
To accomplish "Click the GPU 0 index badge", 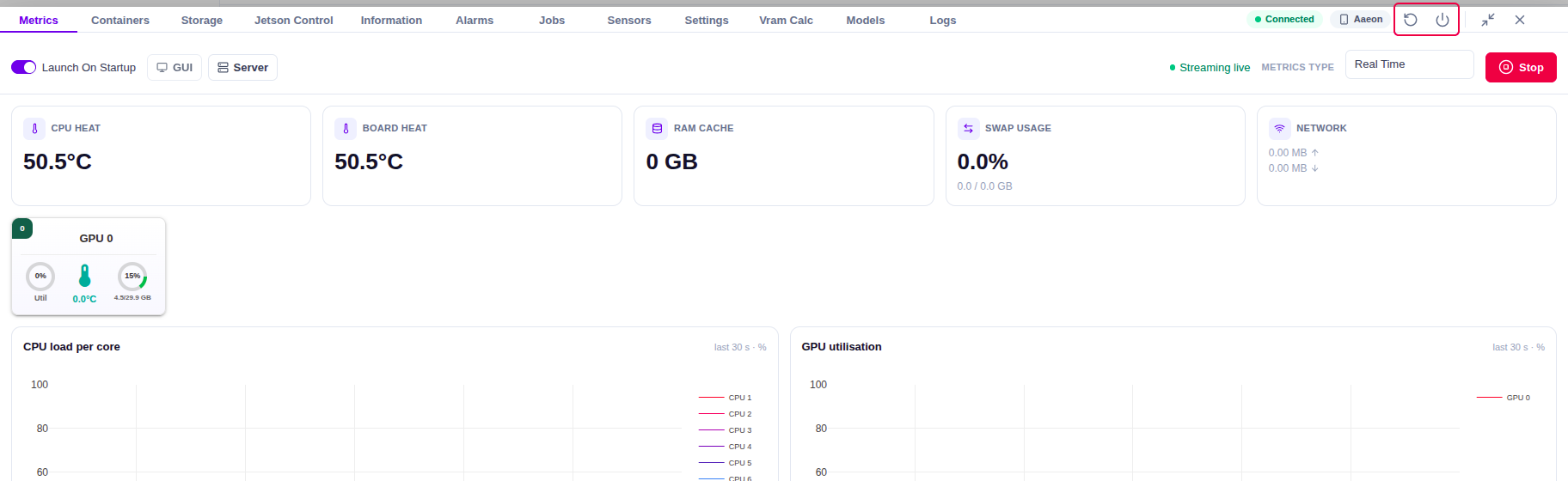I will click(x=22, y=228).
